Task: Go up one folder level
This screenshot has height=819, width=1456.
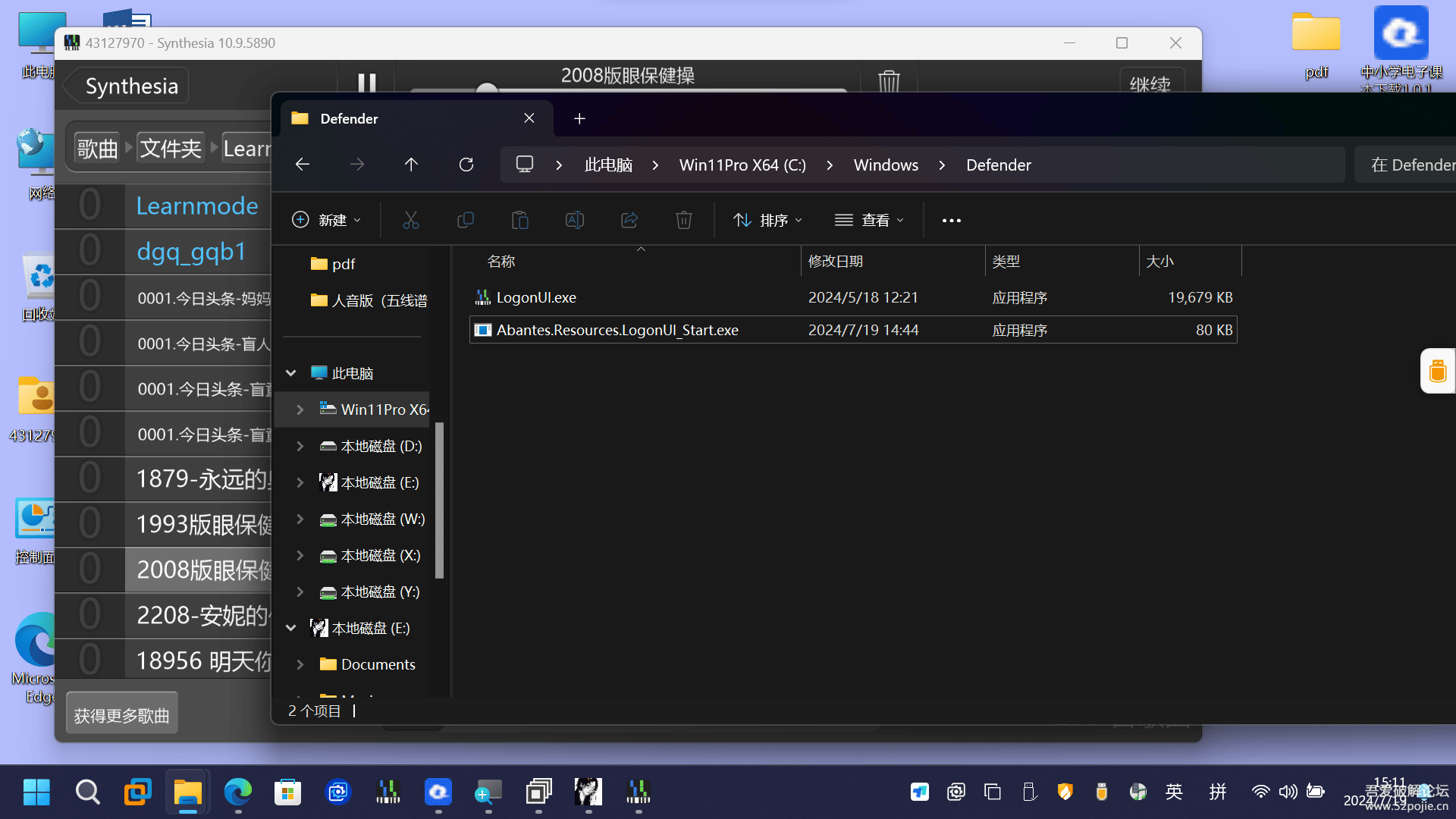Action: pyautogui.click(x=411, y=165)
